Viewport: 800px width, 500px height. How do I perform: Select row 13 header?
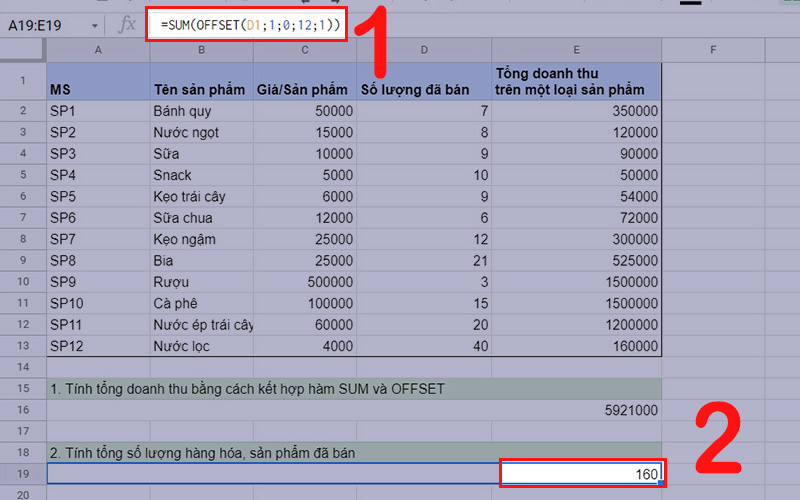click(23, 345)
